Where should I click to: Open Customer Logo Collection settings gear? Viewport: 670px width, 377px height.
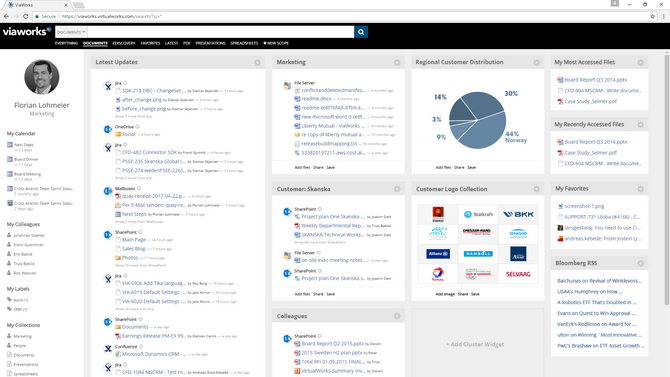click(536, 189)
